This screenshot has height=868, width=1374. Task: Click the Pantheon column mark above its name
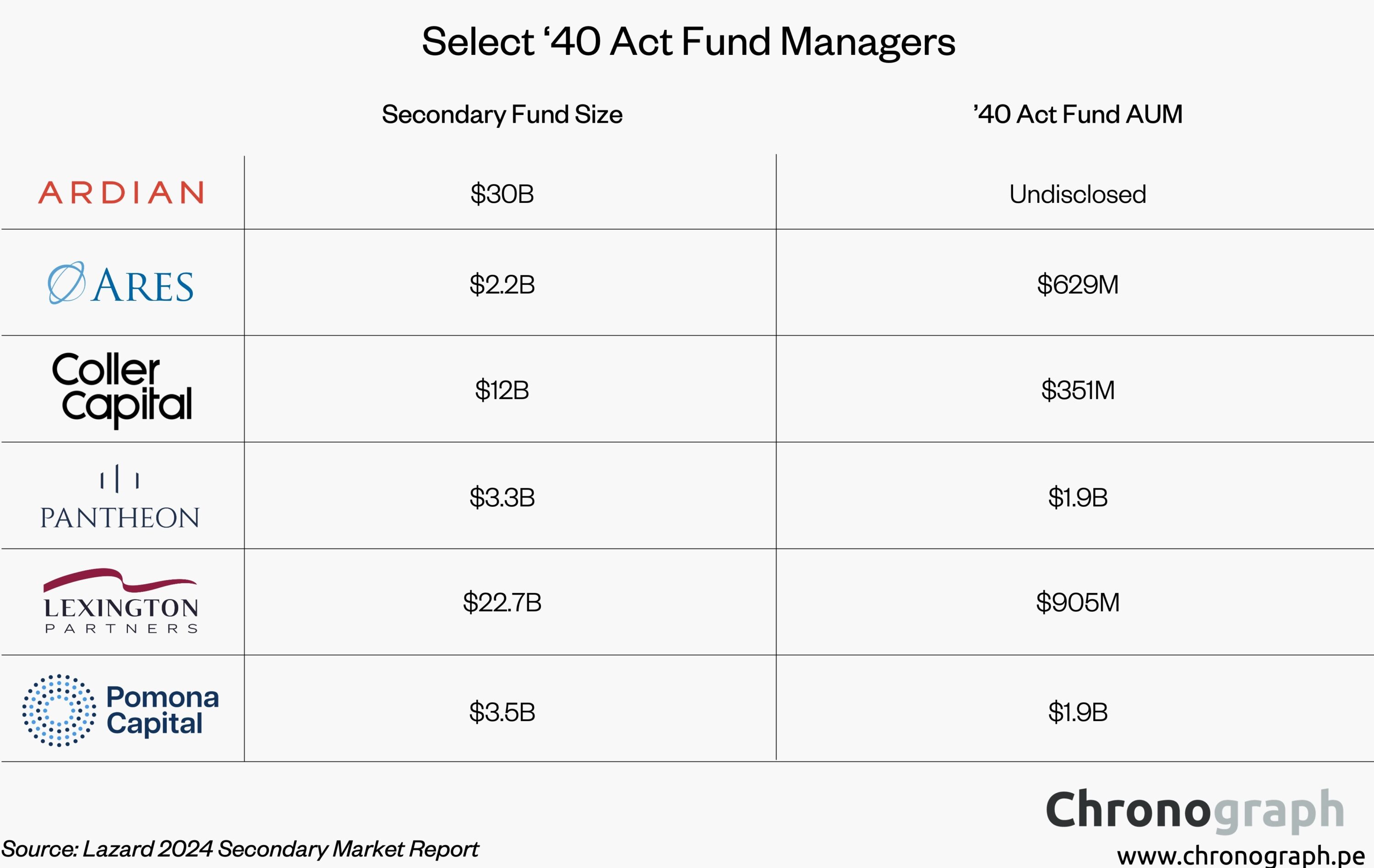coord(119,478)
